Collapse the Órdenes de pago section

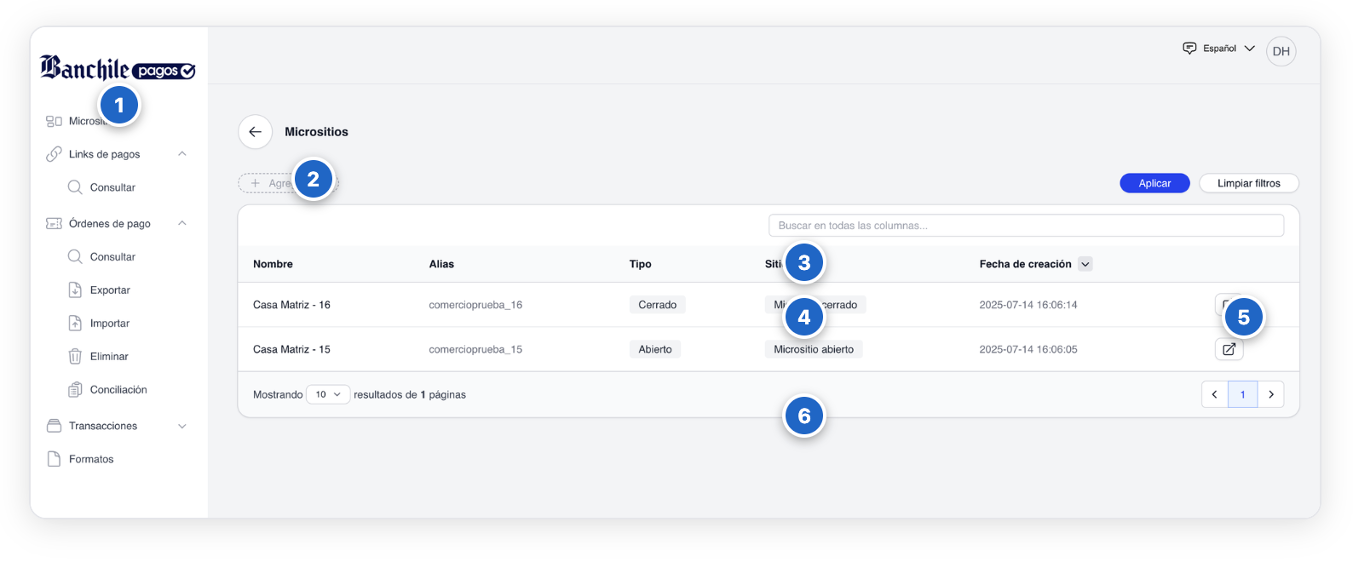(x=182, y=223)
